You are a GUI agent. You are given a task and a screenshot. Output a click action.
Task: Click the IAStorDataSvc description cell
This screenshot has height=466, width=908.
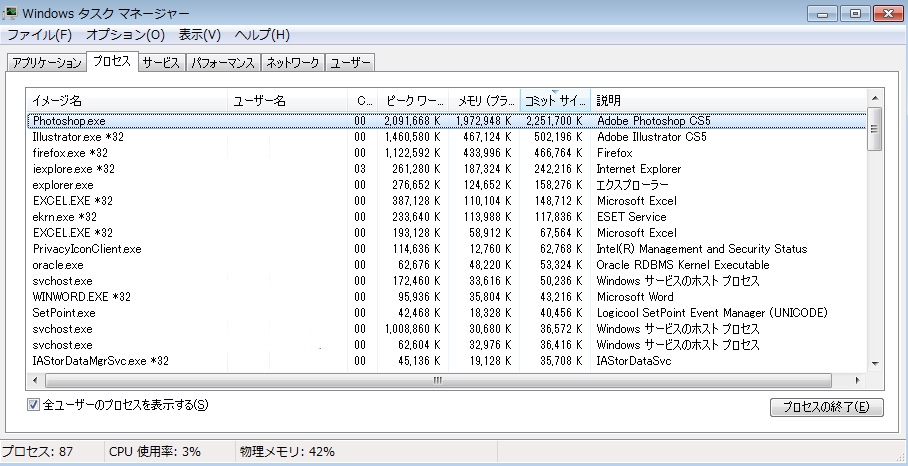634,361
